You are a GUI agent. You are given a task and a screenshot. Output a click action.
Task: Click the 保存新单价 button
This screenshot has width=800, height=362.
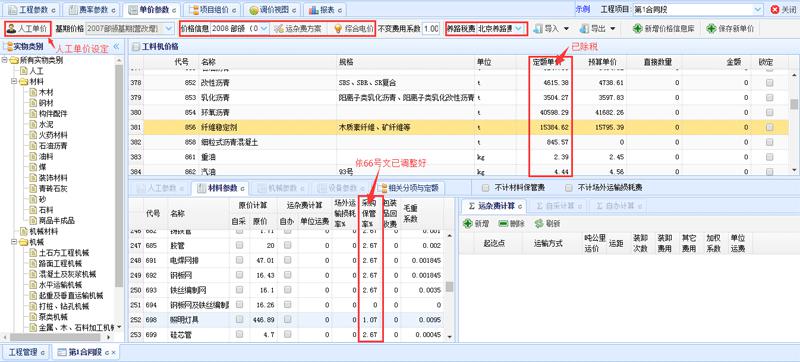(730, 29)
